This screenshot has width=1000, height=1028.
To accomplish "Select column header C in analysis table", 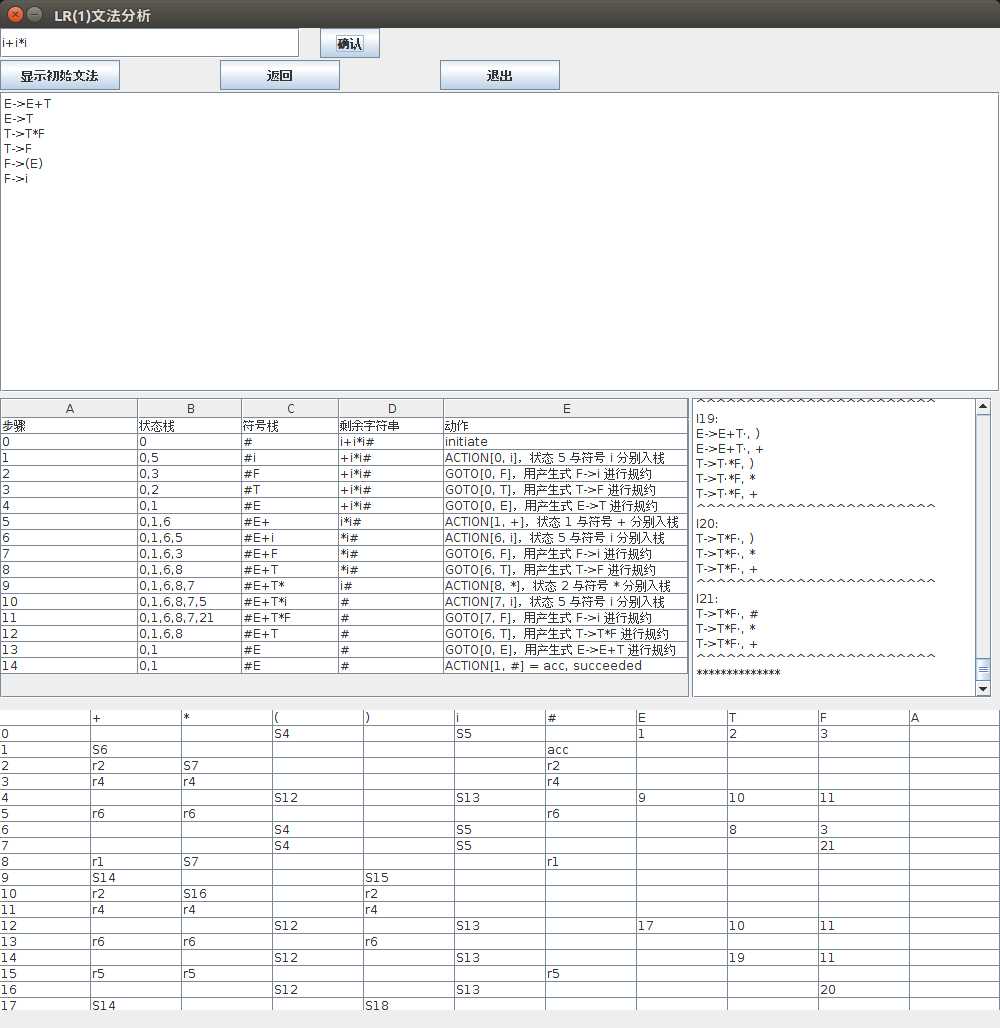I will 290,408.
